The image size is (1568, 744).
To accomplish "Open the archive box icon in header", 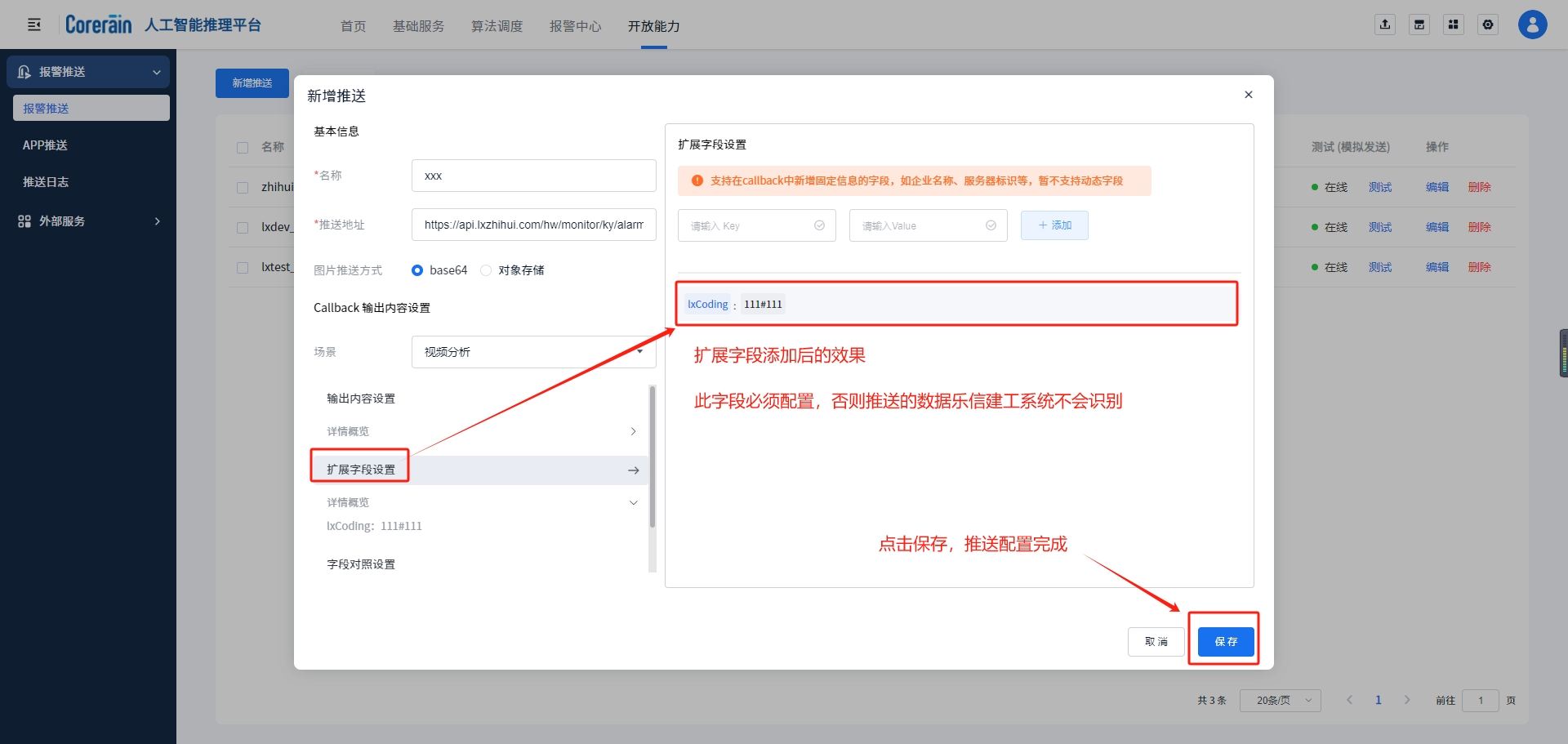I will pyautogui.click(x=1419, y=25).
